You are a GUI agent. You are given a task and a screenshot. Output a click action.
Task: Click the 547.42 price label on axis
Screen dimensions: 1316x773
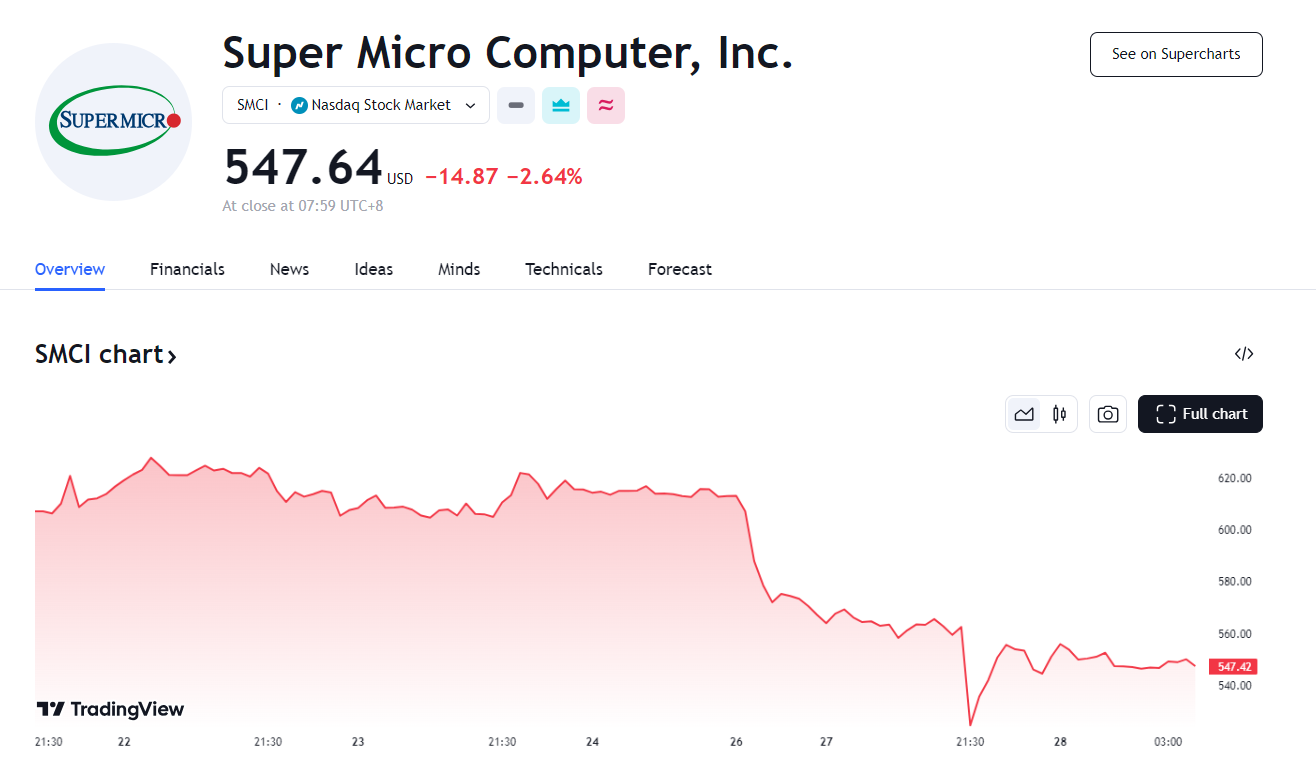click(x=1235, y=666)
